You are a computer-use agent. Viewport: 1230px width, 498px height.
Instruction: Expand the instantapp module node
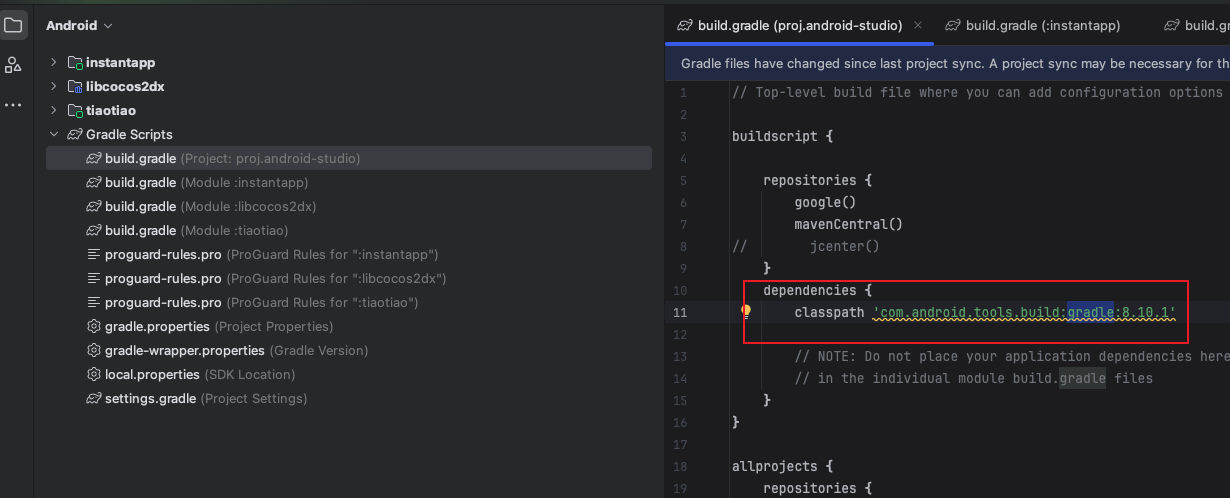[54, 62]
